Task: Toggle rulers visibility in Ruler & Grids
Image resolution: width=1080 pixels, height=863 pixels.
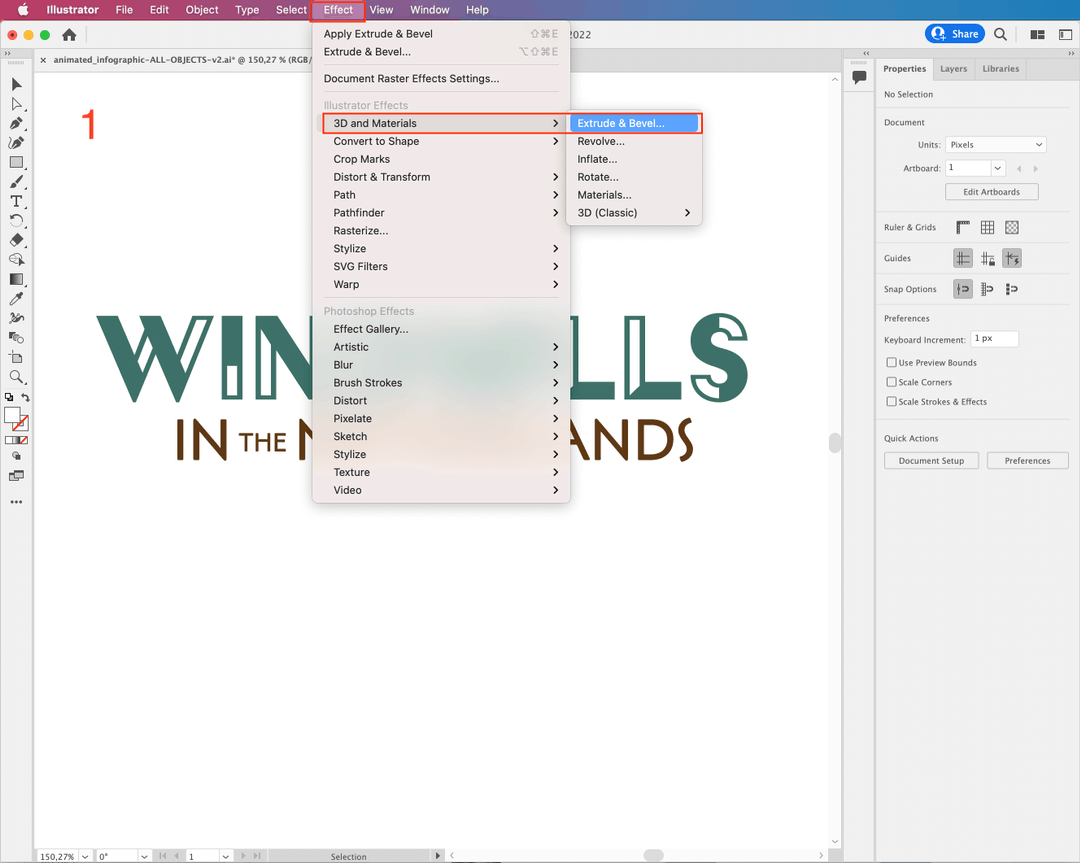Action: 962,227
